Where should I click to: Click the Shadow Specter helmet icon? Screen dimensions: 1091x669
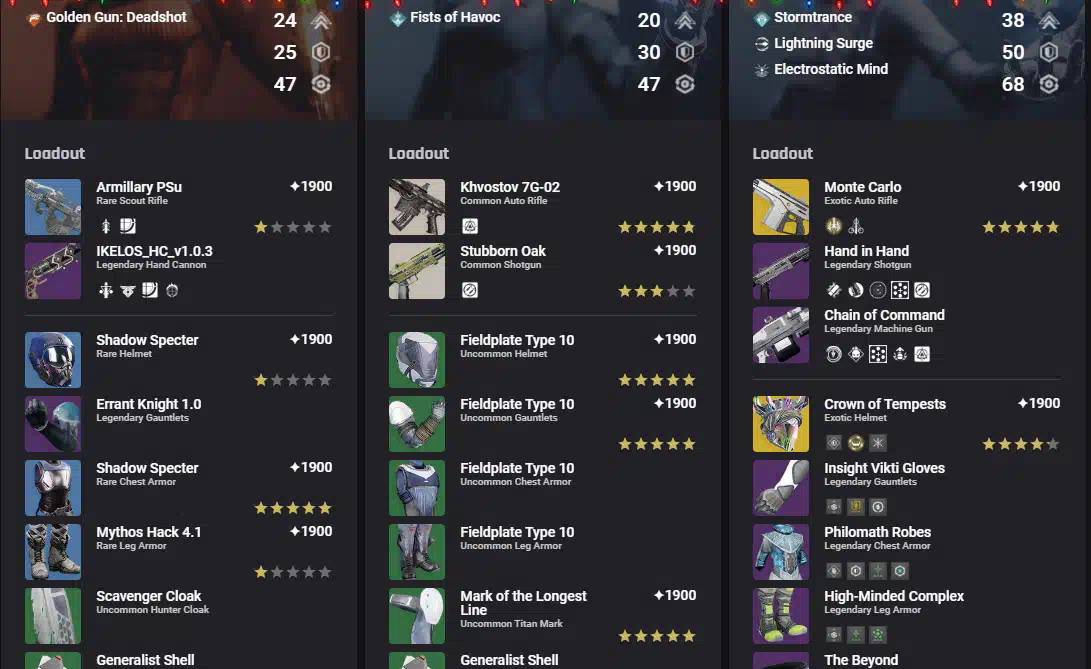click(x=53, y=360)
